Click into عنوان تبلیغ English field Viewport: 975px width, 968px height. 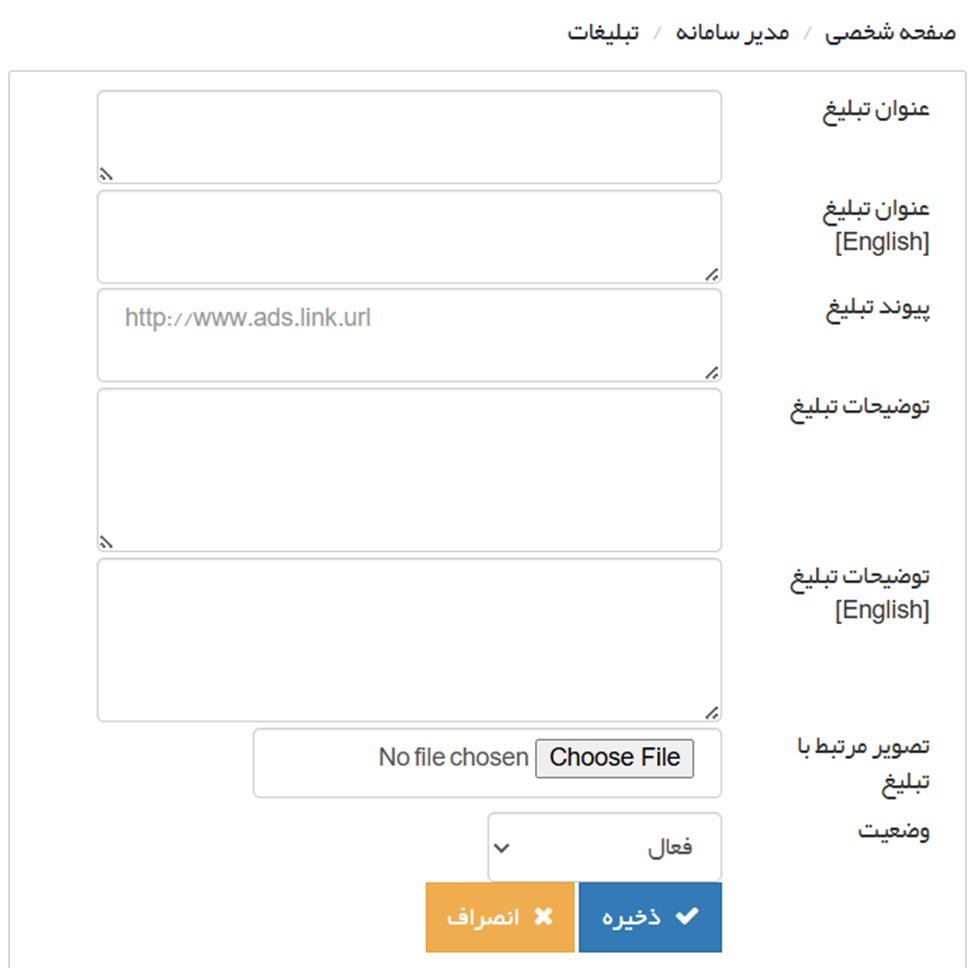tap(409, 237)
